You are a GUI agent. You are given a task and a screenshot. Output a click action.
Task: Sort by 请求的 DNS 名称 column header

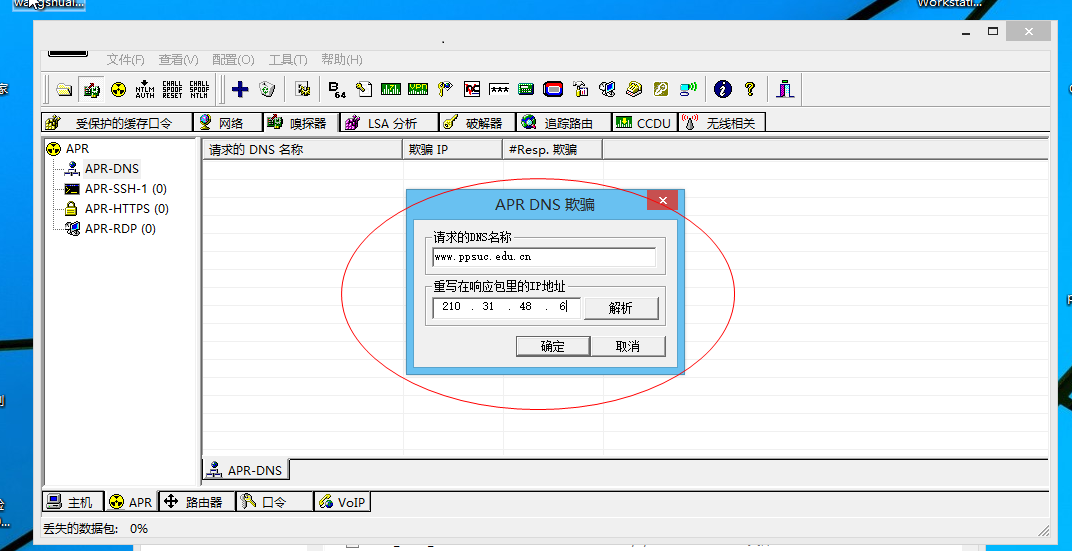[302, 149]
